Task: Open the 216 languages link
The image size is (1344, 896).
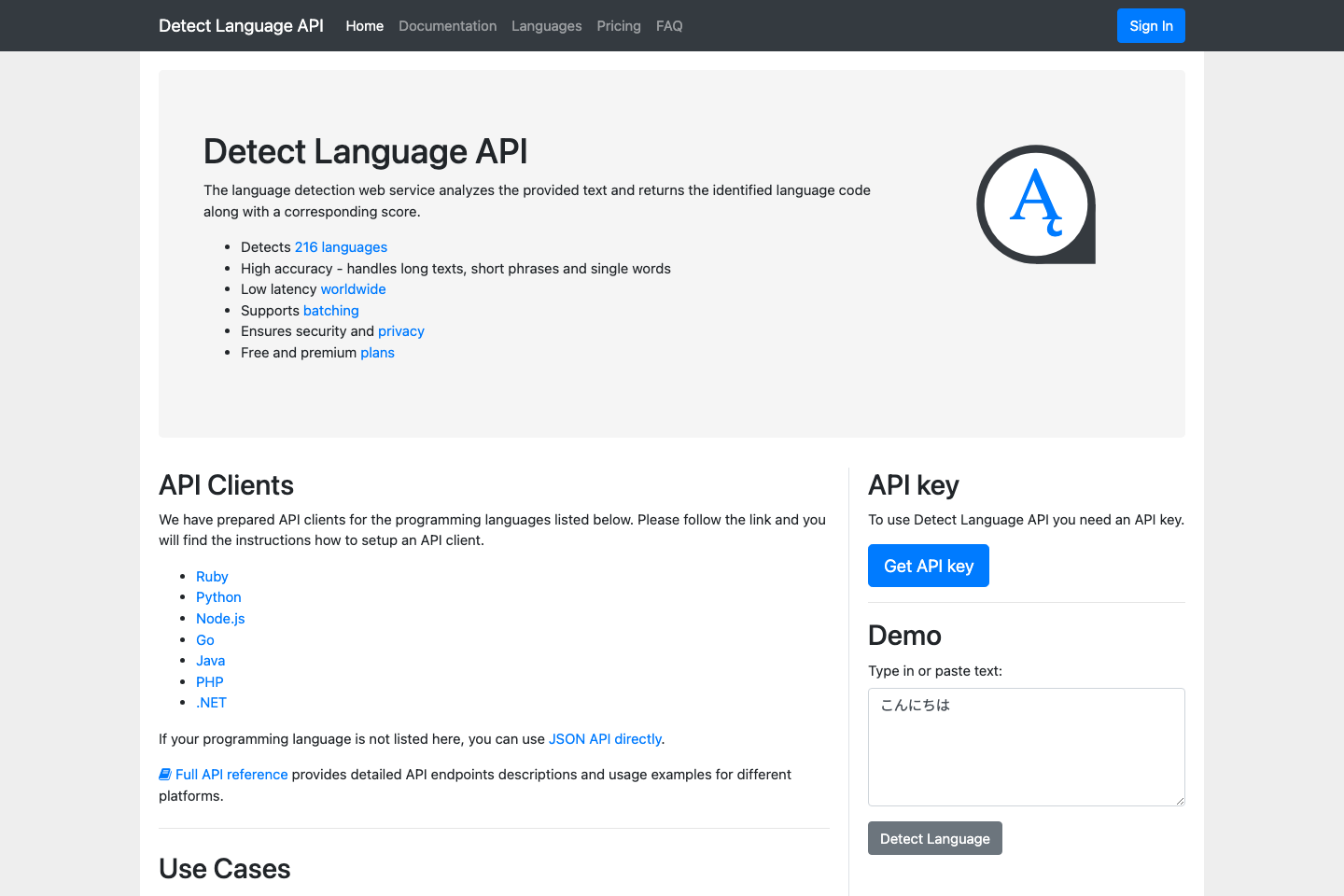Action: [x=341, y=246]
